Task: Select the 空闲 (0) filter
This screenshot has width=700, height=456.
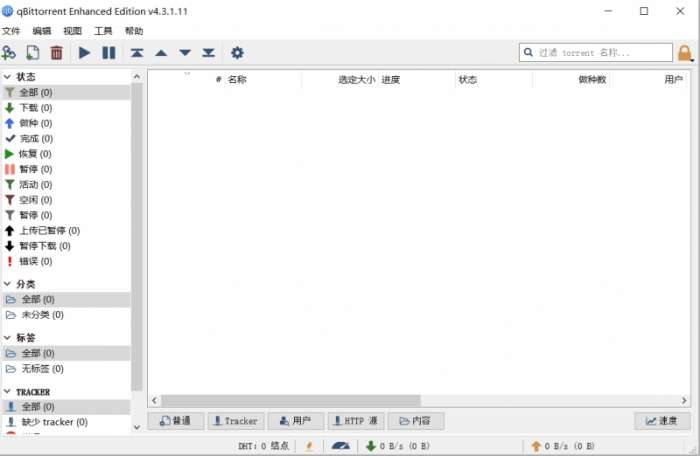Action: point(66,200)
